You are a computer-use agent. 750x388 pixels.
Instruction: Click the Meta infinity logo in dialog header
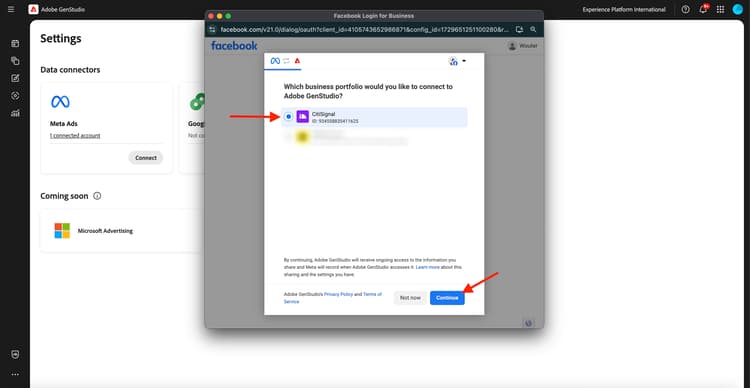[275, 61]
